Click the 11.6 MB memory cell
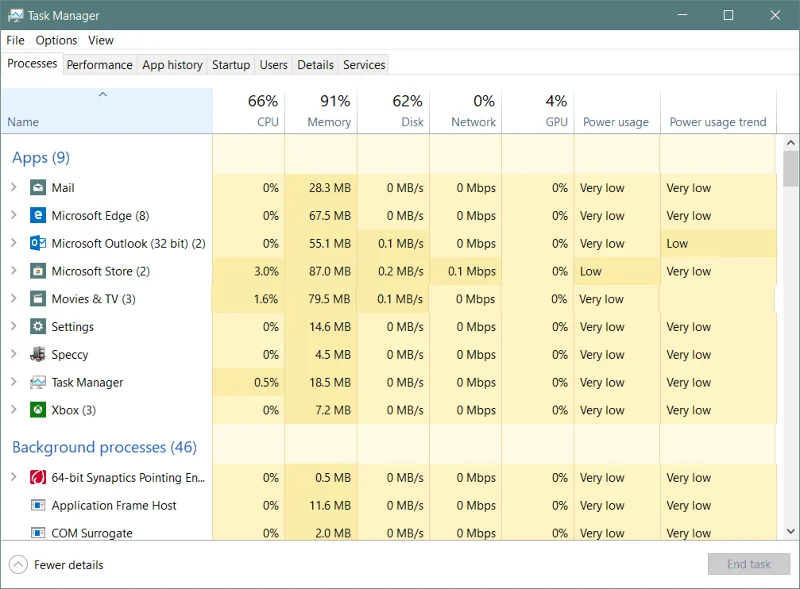This screenshot has width=800, height=589. coord(321,505)
